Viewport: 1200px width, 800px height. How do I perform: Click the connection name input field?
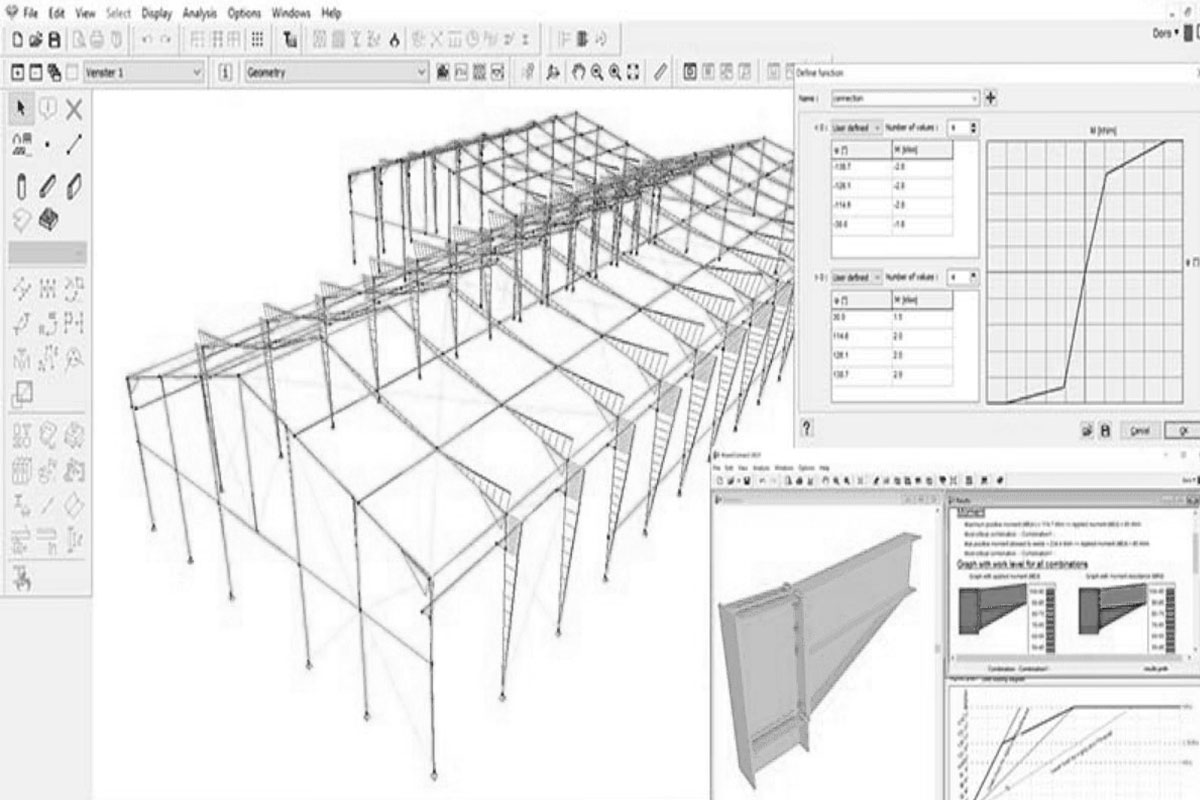click(901, 98)
